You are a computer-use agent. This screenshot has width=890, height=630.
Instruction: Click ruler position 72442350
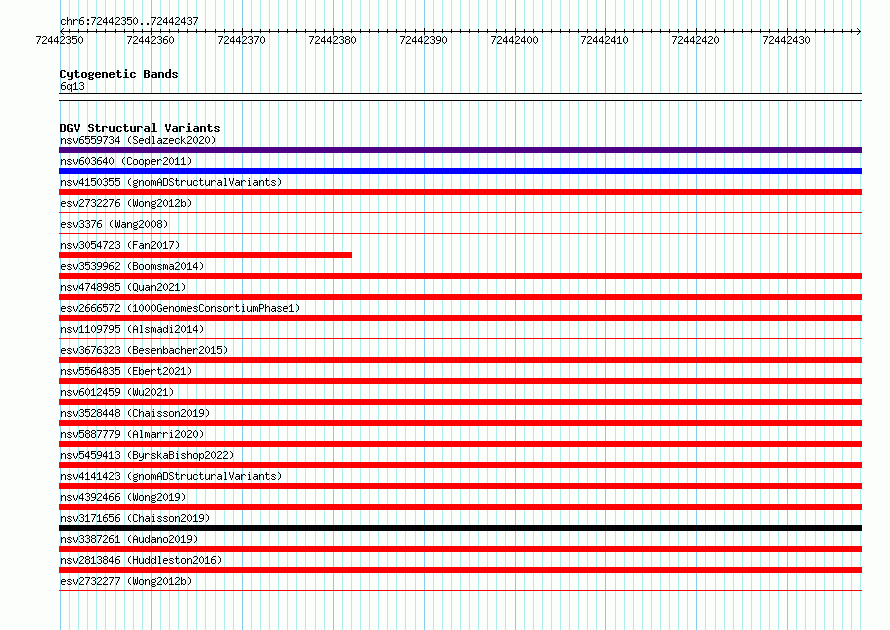60,40
